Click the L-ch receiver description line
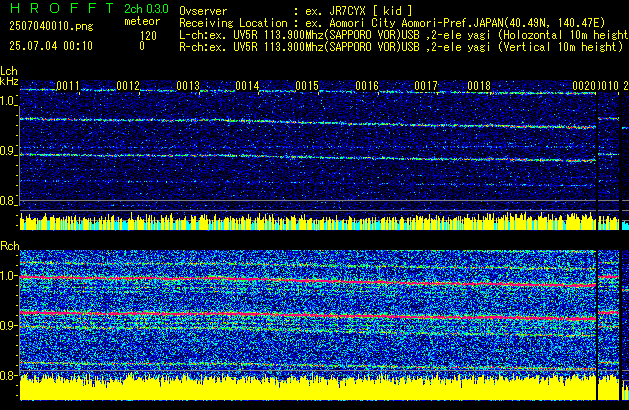Image resolution: width=629 pixels, height=410 pixels. 404,35
